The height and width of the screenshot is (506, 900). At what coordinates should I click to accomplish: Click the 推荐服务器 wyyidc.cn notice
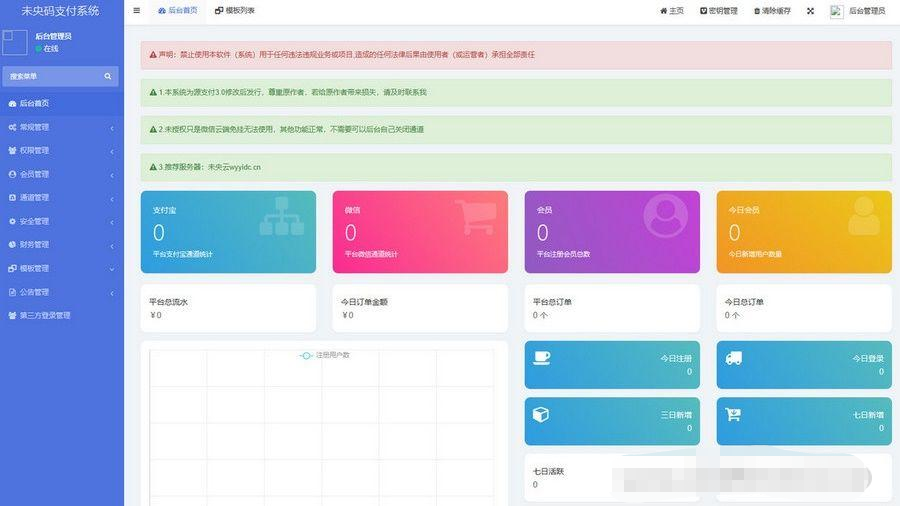coord(516,167)
